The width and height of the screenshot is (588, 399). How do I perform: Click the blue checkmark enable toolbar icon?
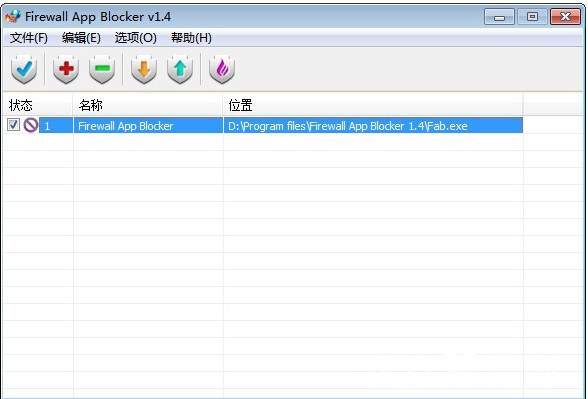pyautogui.click(x=24, y=69)
